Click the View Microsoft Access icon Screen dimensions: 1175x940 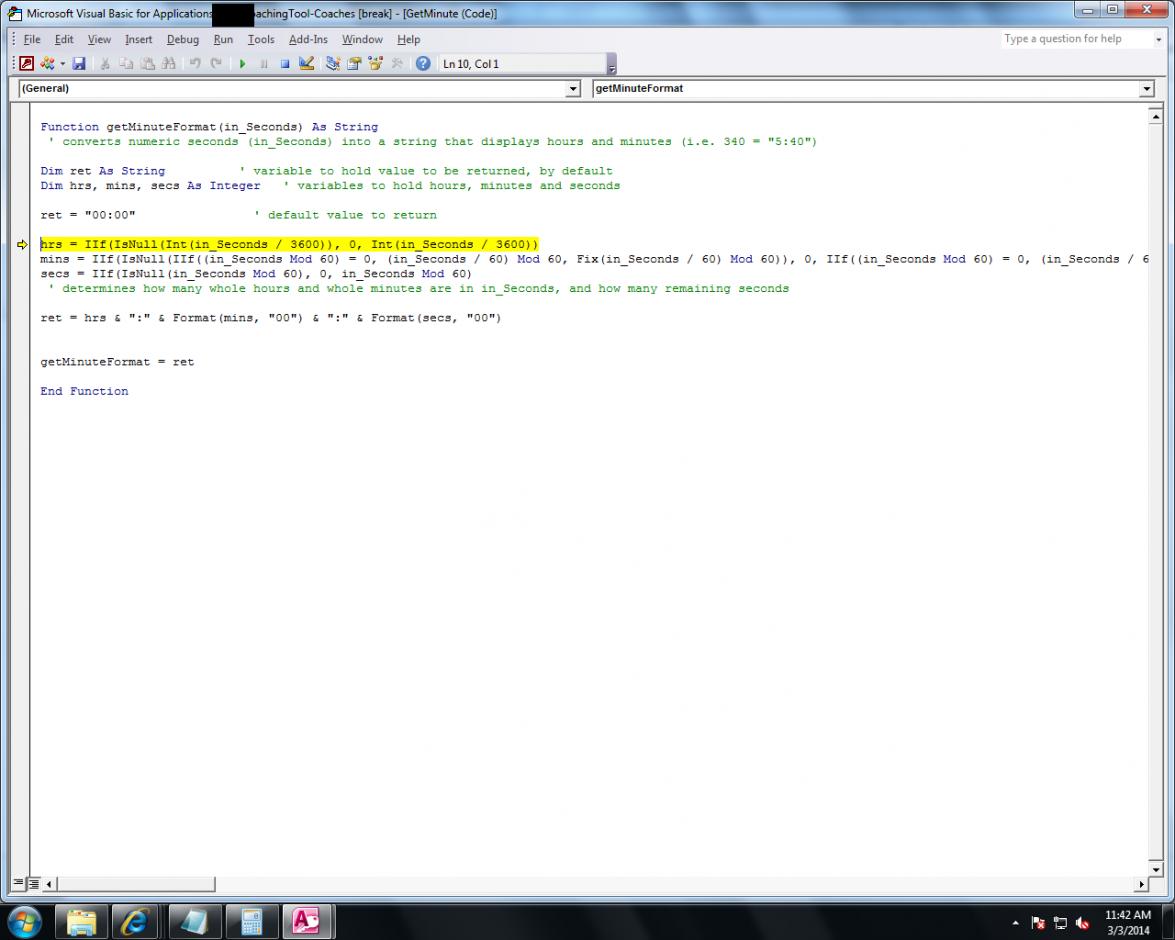(x=27, y=64)
